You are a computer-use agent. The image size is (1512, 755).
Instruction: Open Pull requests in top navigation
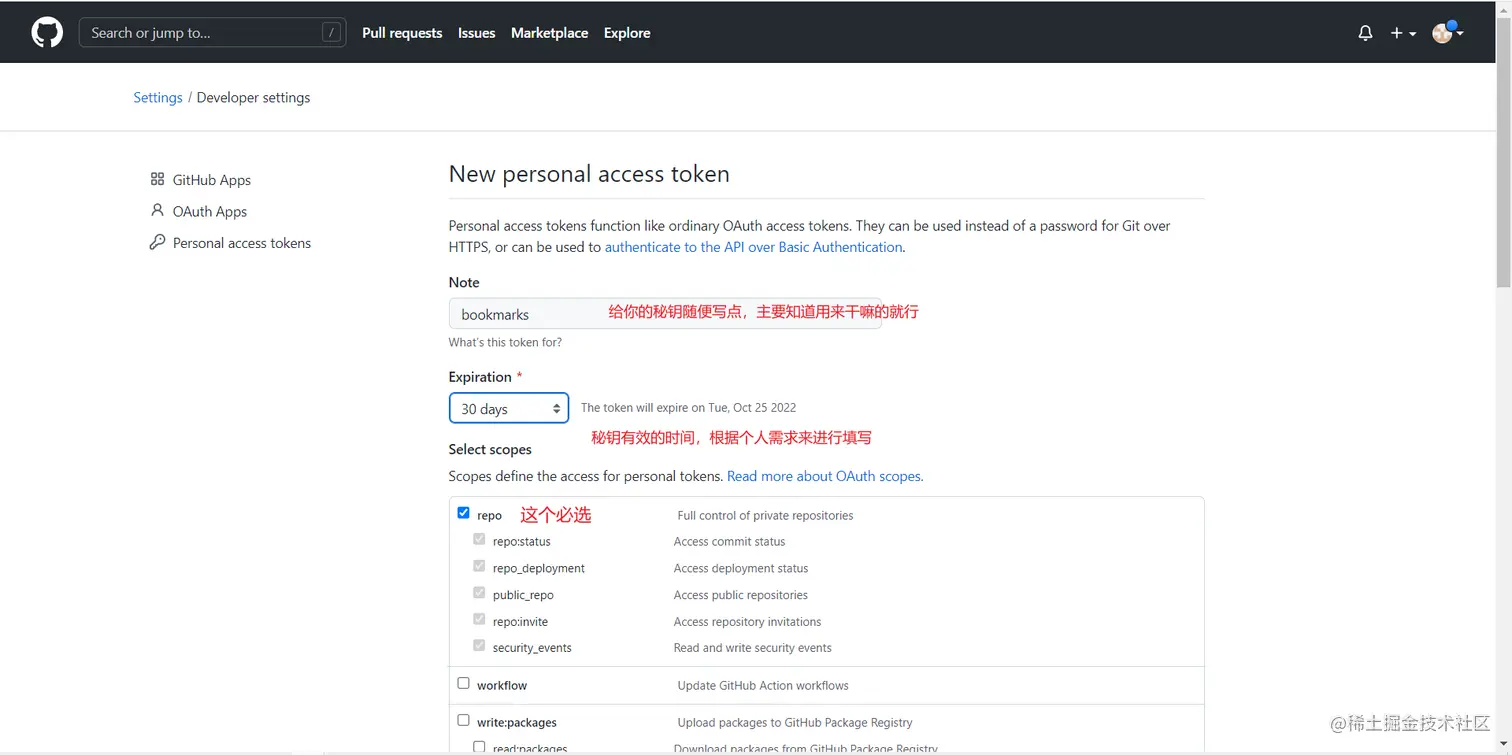pos(402,33)
